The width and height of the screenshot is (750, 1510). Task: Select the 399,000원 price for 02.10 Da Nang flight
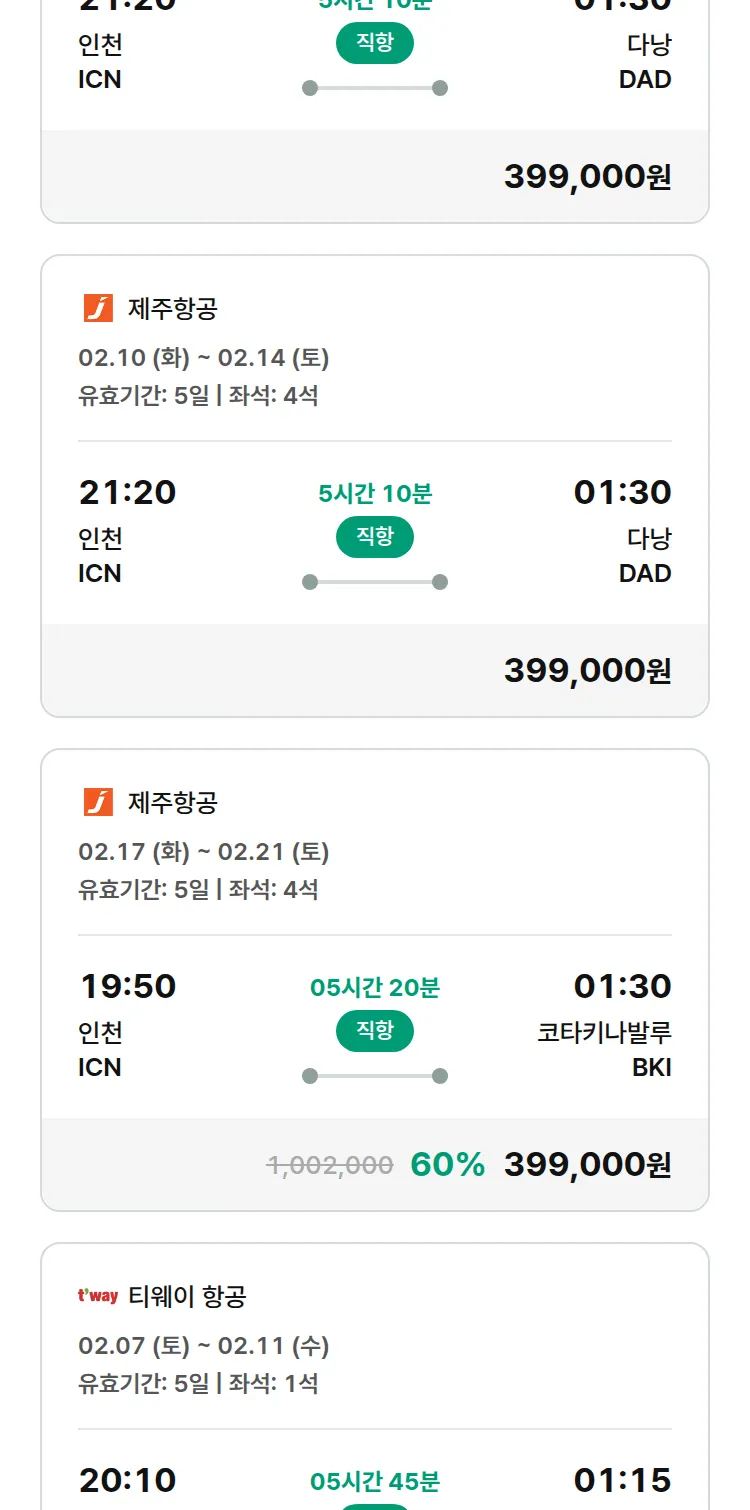587,670
